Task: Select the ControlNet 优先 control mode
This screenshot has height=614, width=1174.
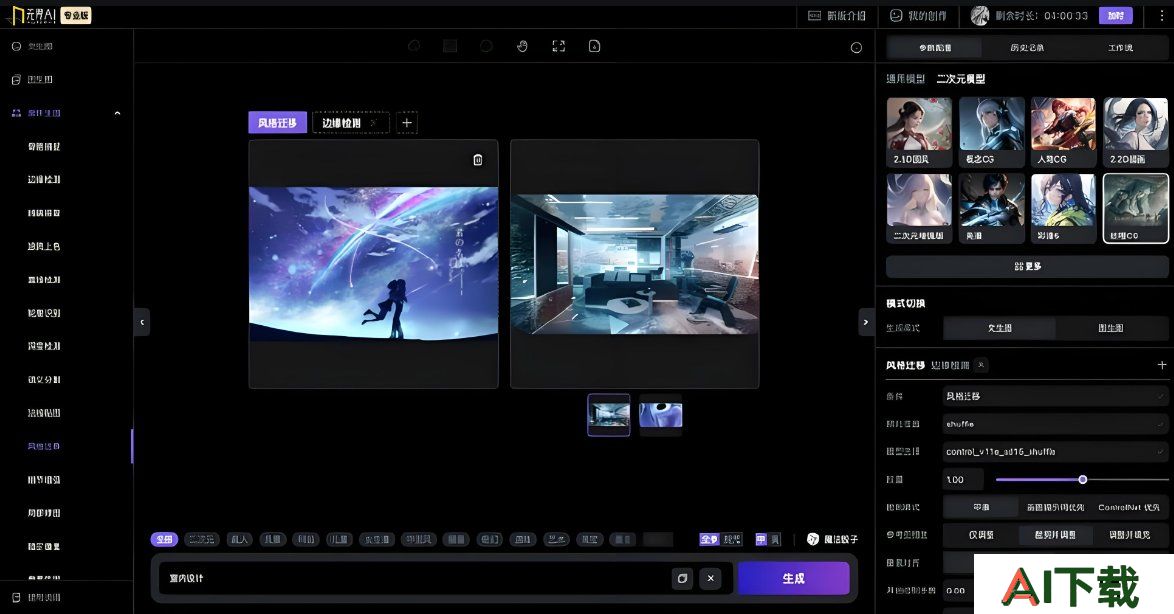Action: pos(1129,507)
